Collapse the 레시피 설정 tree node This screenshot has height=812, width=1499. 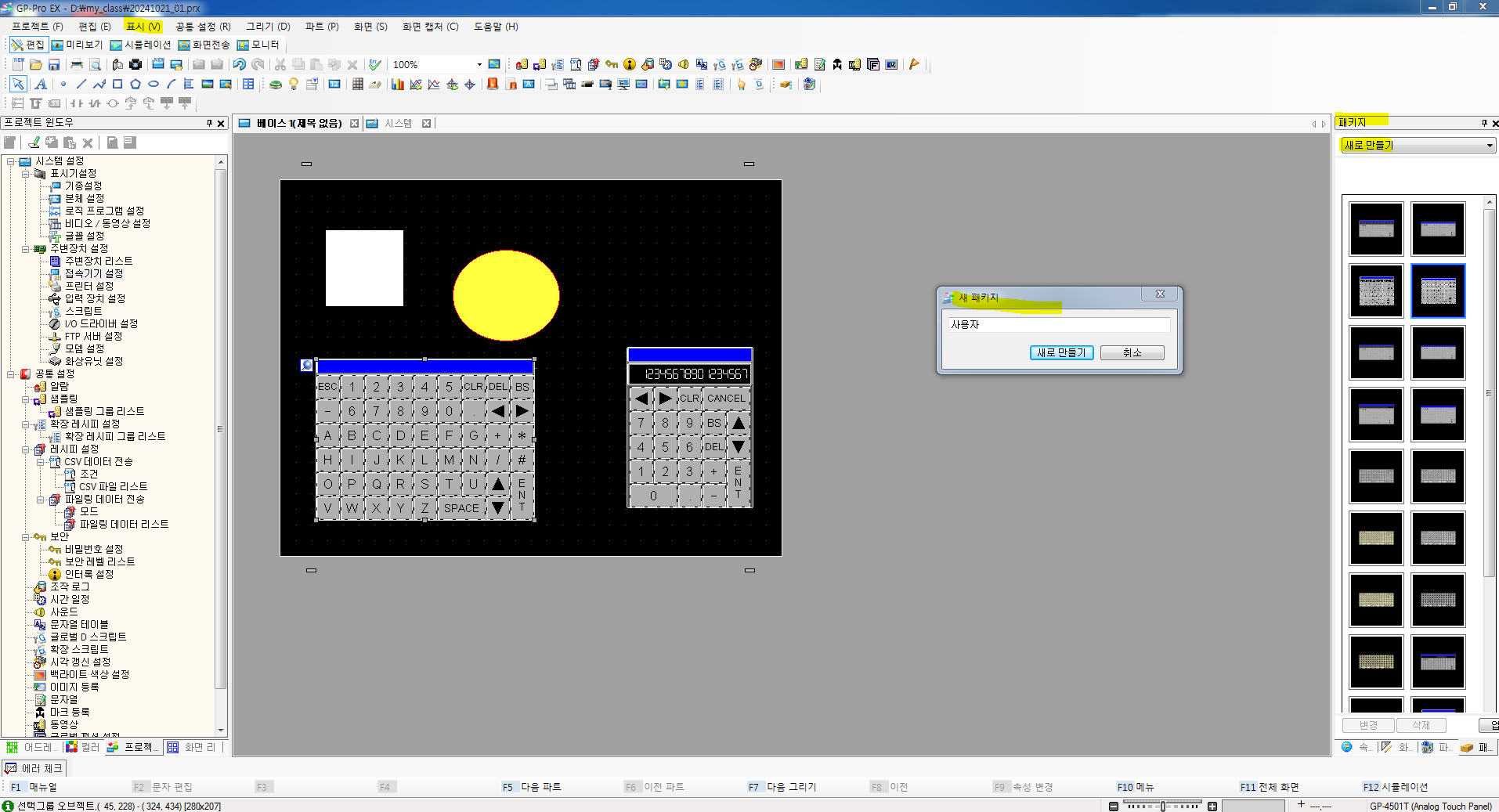pyautogui.click(x=26, y=449)
